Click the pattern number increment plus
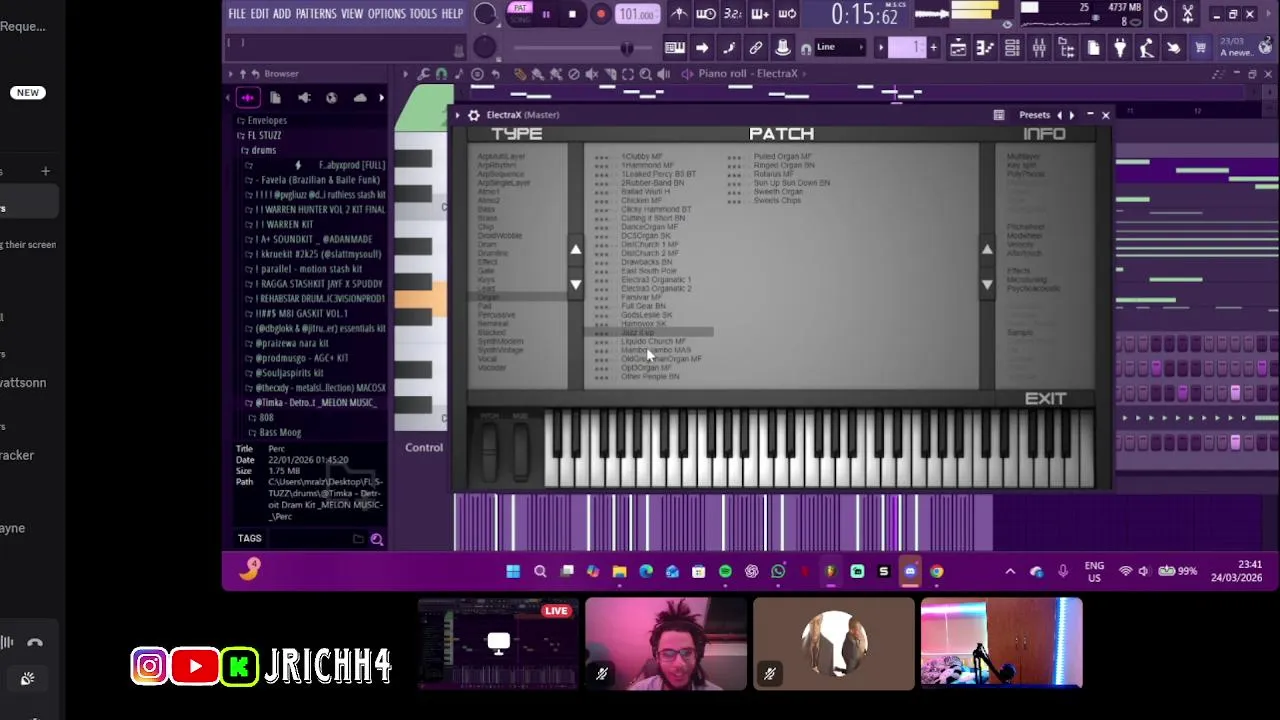Image resolution: width=1280 pixels, height=720 pixels. (x=934, y=47)
